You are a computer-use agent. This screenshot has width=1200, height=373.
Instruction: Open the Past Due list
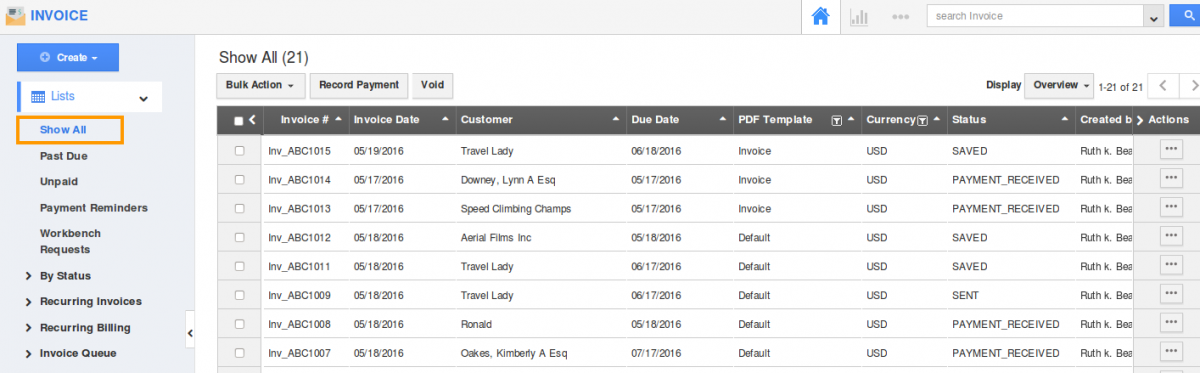(65, 156)
